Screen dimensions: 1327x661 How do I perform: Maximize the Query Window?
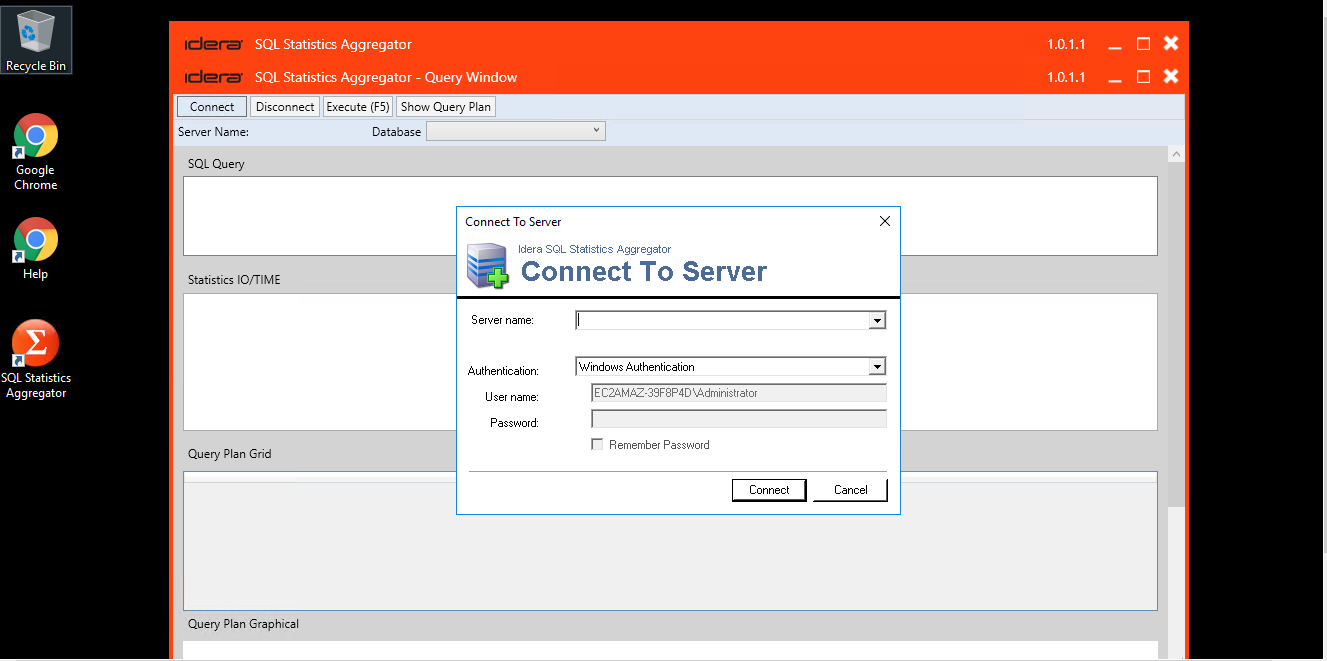(1143, 77)
